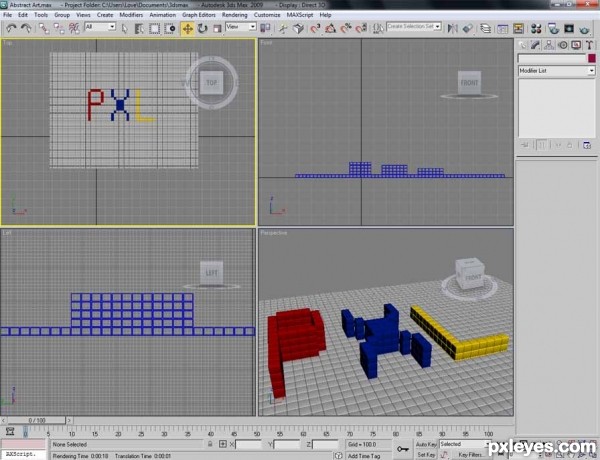Click the Set Keys key icon button
This screenshot has width=600, height=460.
[x=403, y=449]
